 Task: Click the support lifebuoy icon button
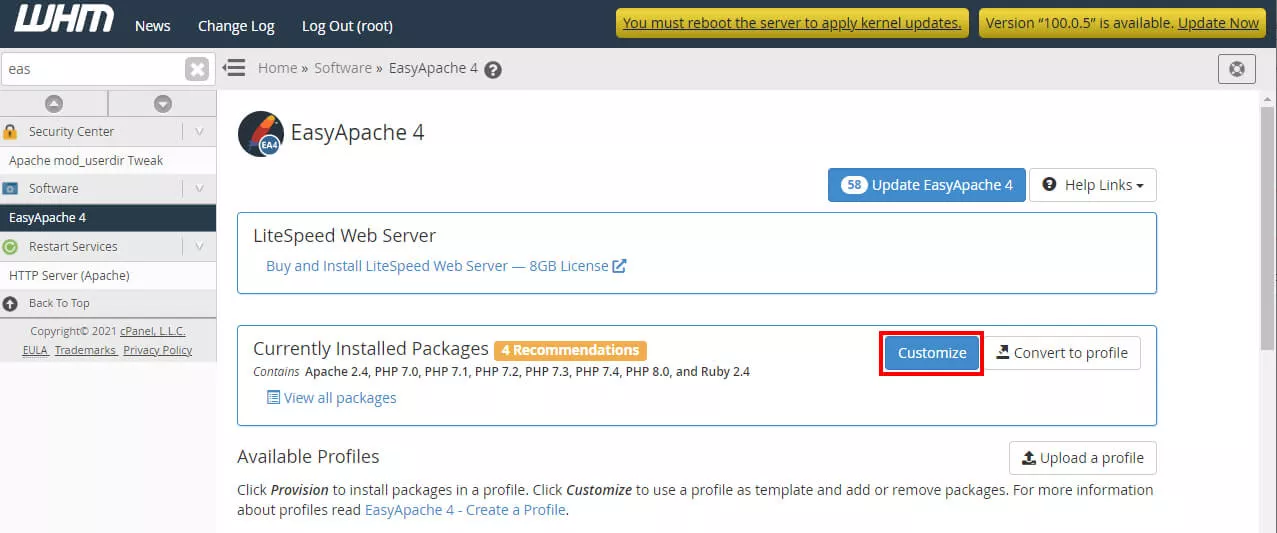tap(1237, 69)
